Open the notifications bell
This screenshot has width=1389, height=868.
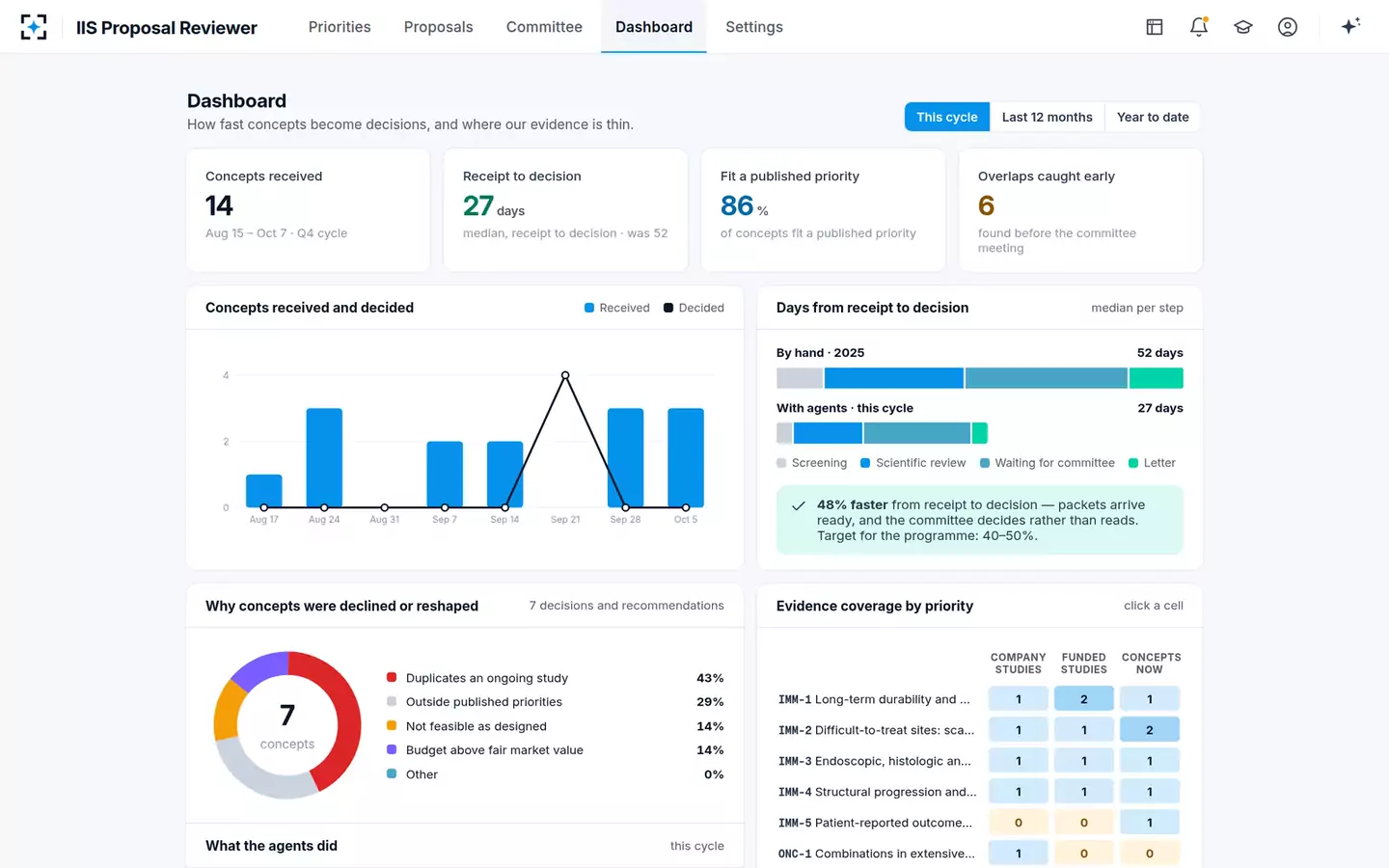[1199, 27]
